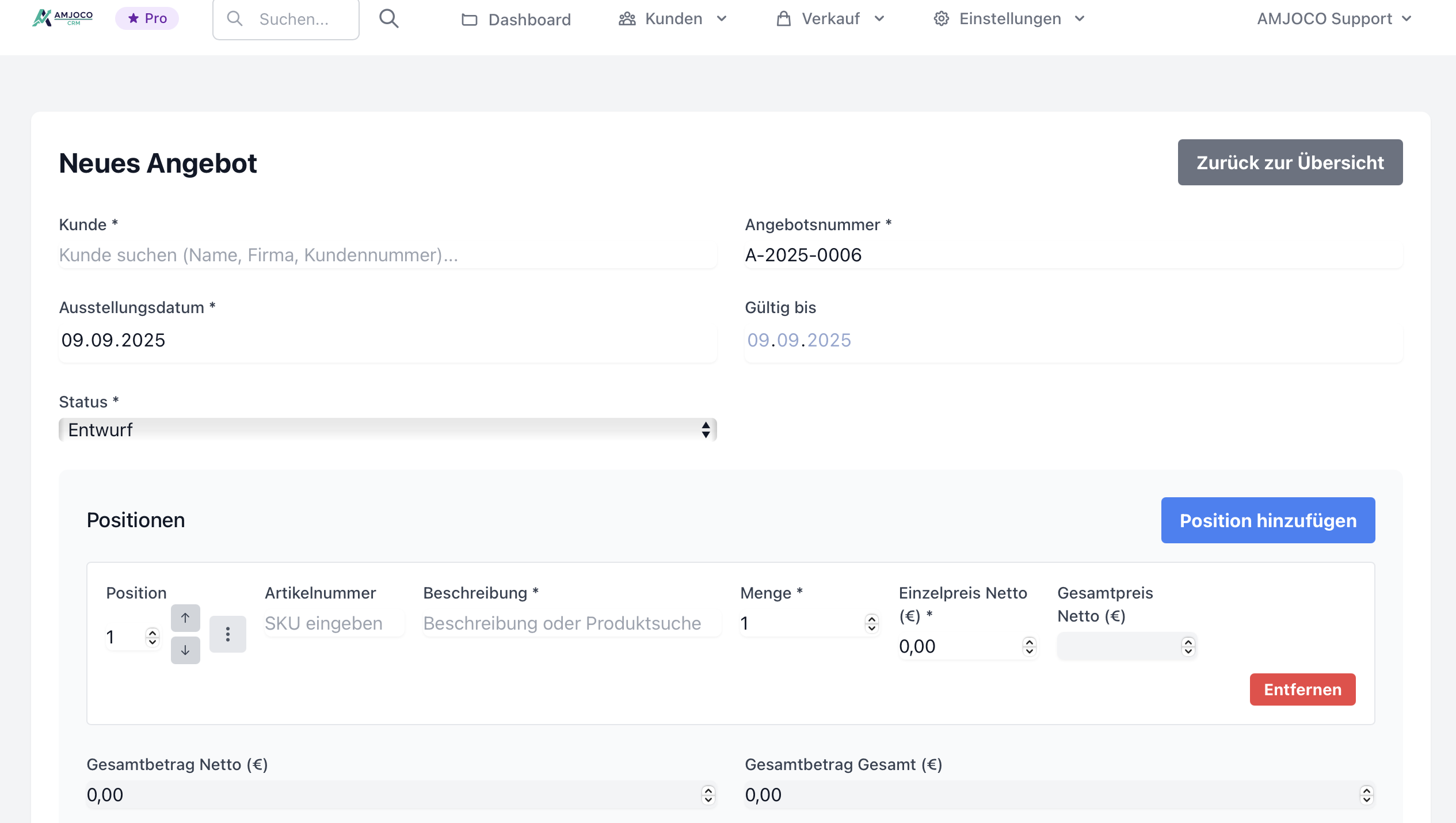Click the AMJOCO CRM logo
The height and width of the screenshot is (823, 1456).
coord(63,18)
